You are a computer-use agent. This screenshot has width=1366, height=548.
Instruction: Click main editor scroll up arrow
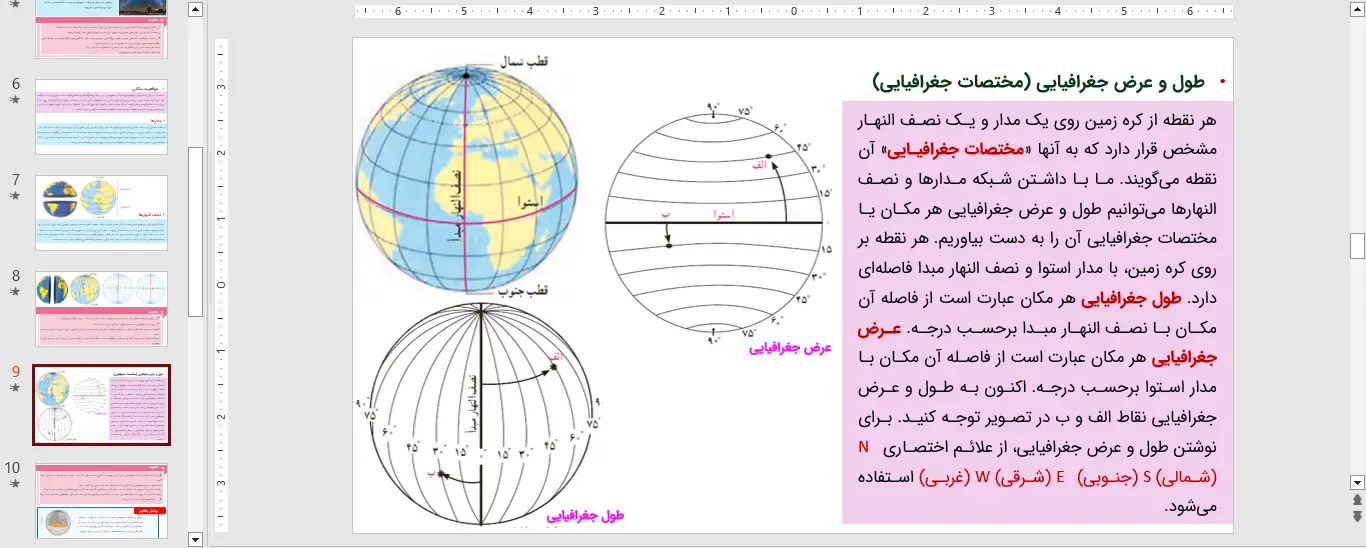click(x=1357, y=10)
